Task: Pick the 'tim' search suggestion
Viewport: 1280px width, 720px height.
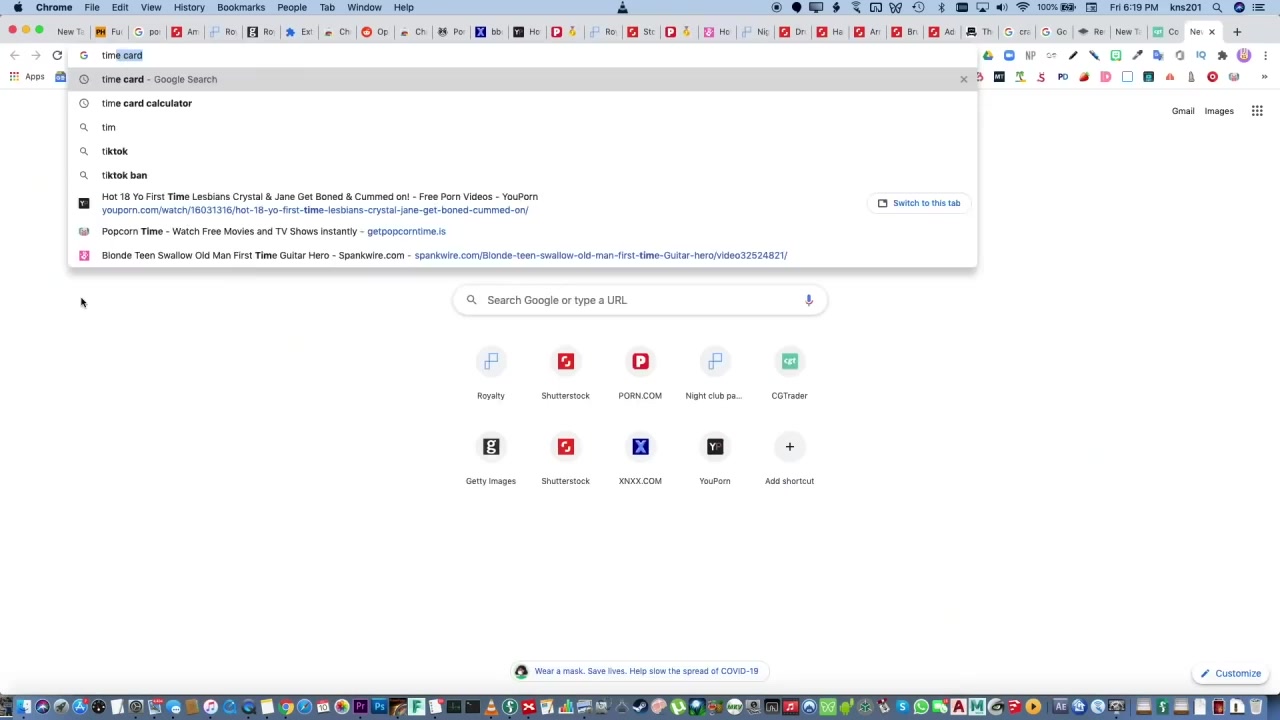Action: pos(521,127)
